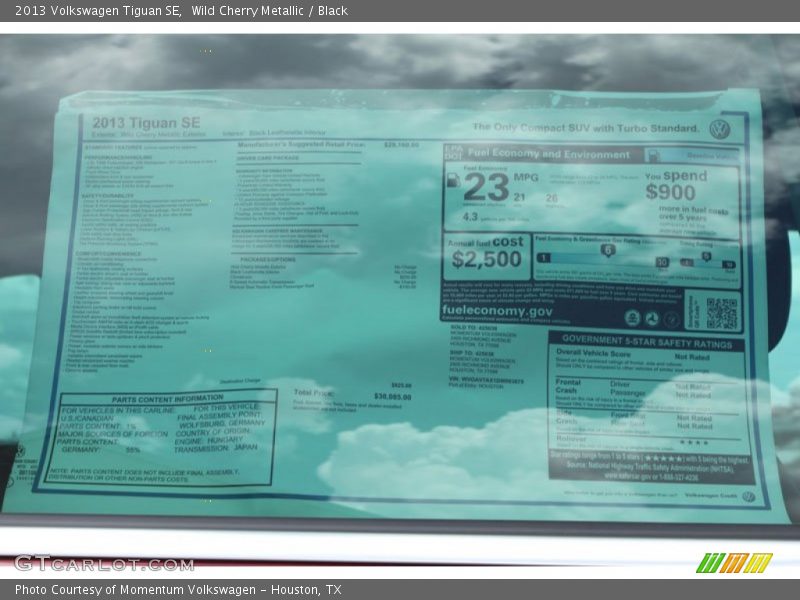
Task: Click 'WOLFSBURG, GERMANY' assembly point
Action: pos(222,424)
